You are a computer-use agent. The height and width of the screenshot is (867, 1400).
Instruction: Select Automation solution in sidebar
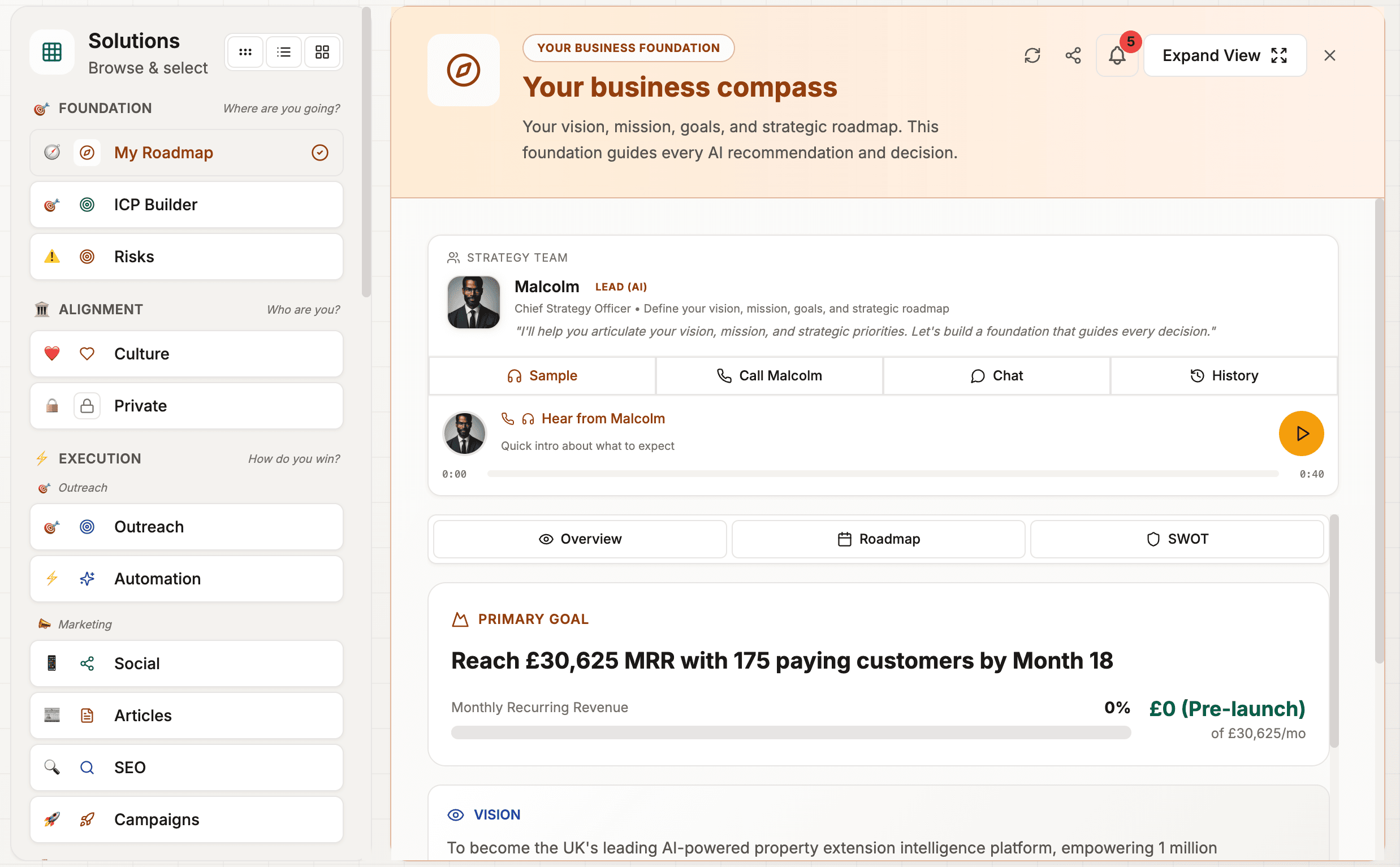tap(187, 579)
